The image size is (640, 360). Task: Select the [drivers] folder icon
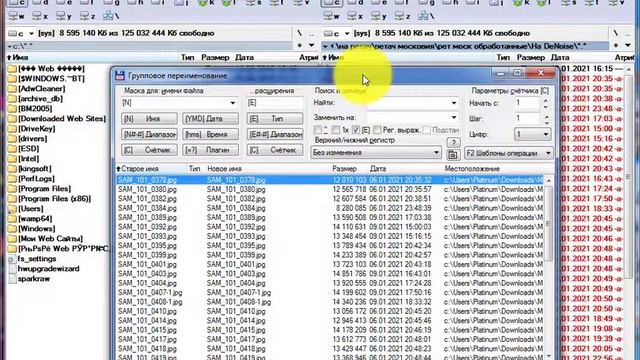(12, 139)
